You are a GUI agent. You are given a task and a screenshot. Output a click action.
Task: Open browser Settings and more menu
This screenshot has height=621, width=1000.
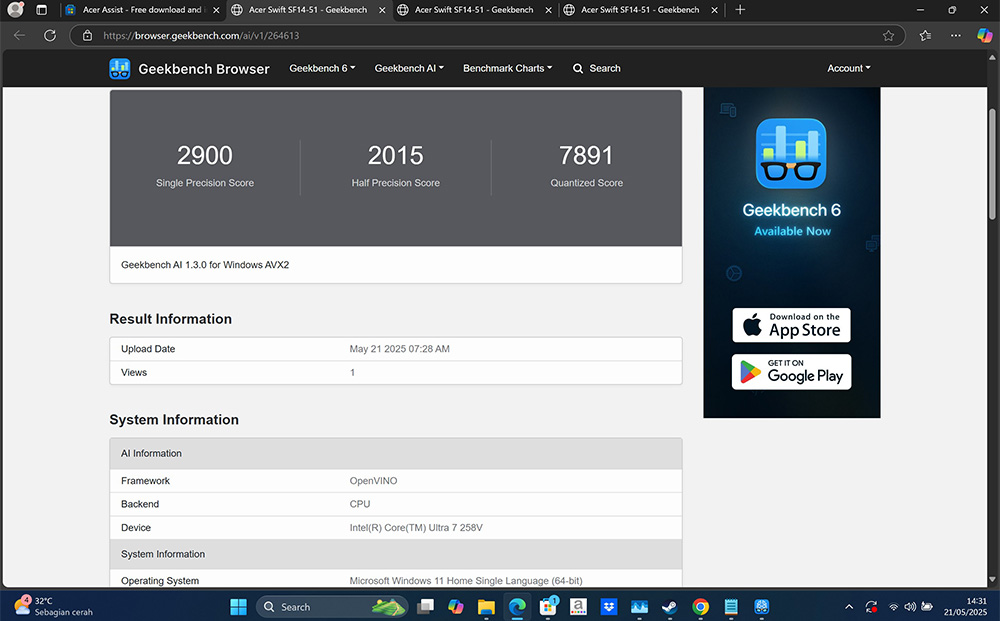[x=955, y=36]
